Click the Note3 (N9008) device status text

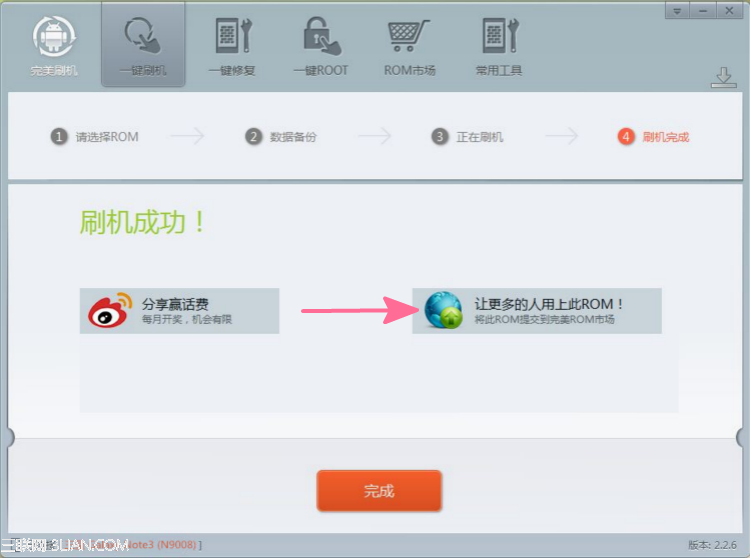[x=162, y=545]
